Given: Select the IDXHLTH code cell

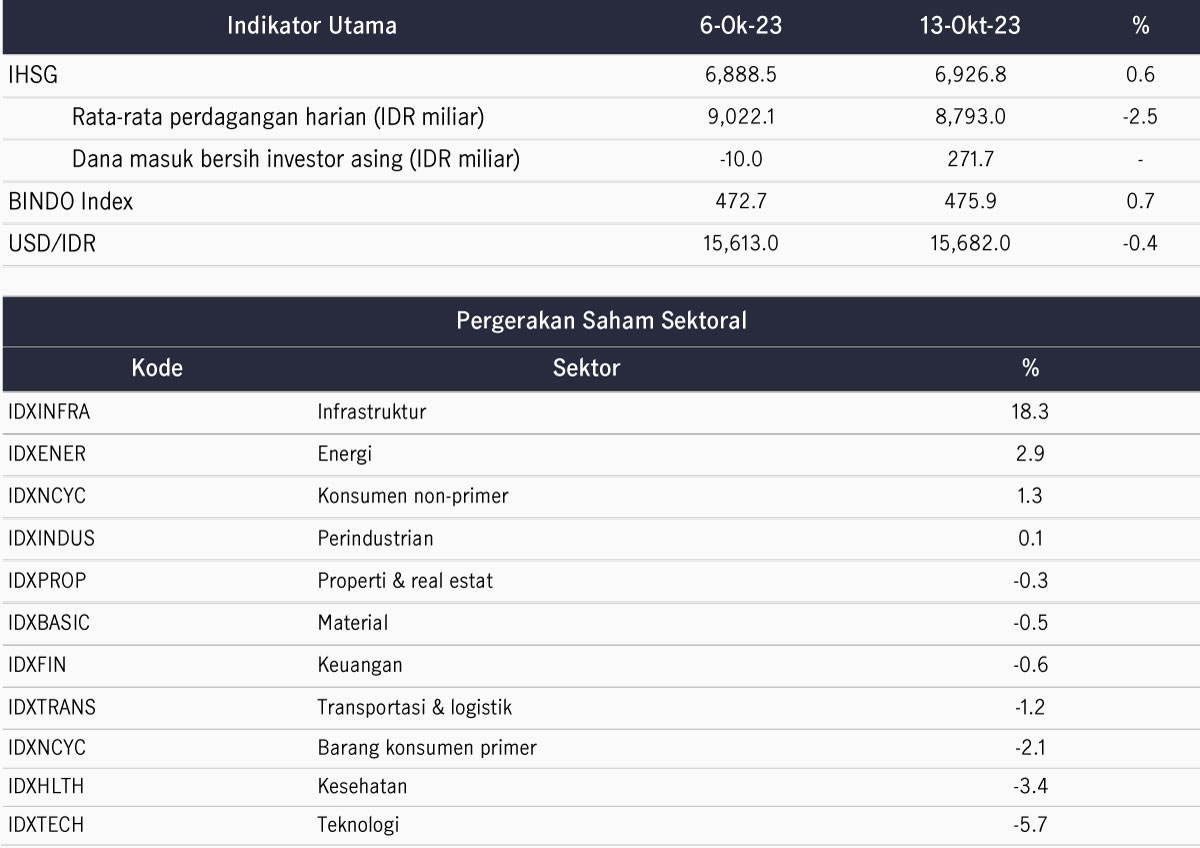Looking at the screenshot, I should (x=46, y=786).
